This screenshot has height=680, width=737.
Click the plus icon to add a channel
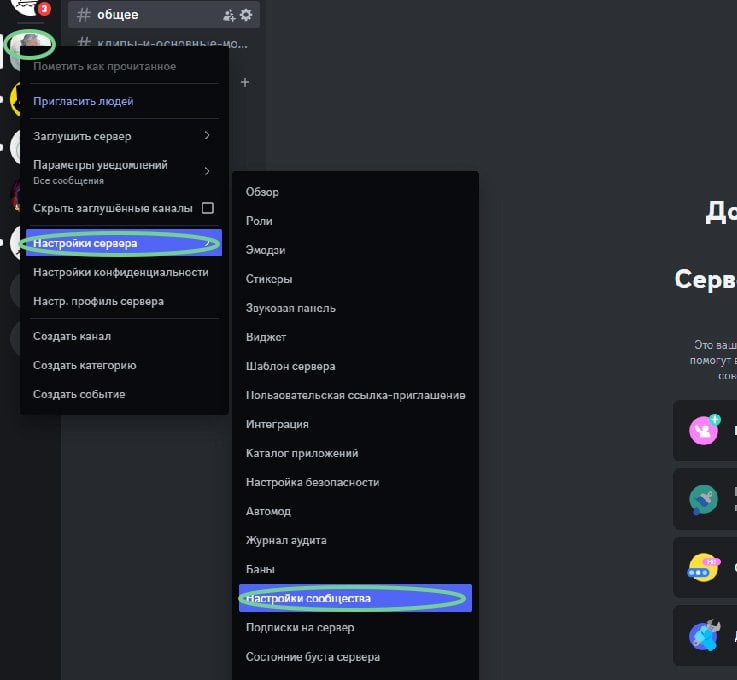[x=245, y=83]
